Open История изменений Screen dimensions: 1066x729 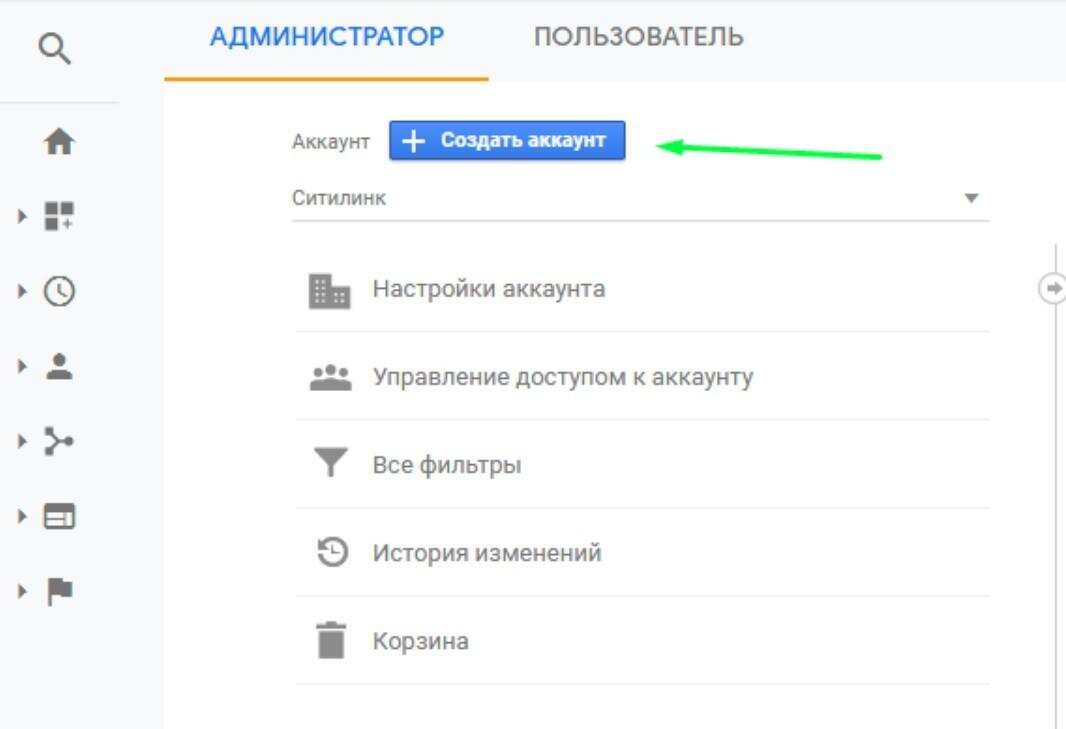486,553
